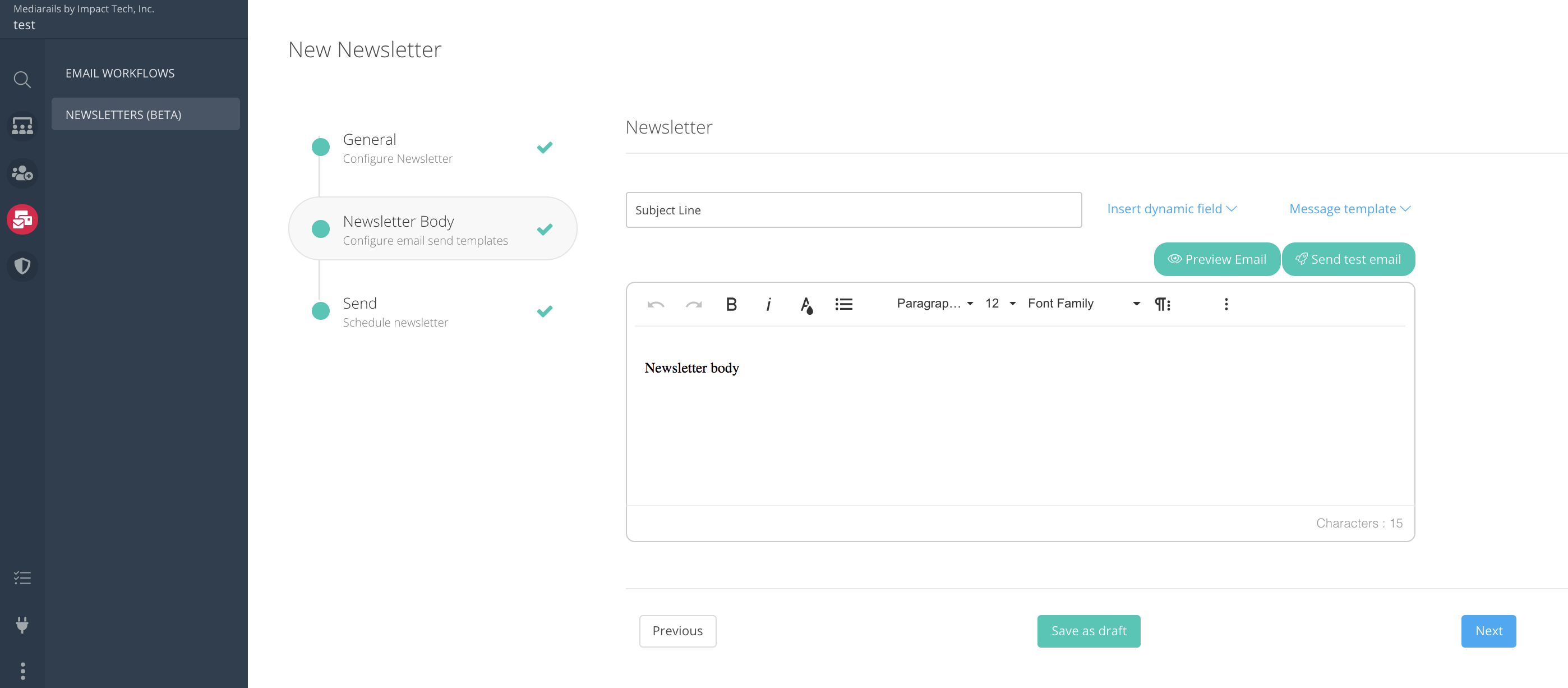This screenshot has height=688, width=1568.
Task: Click in the Subject Line field
Action: coord(854,210)
